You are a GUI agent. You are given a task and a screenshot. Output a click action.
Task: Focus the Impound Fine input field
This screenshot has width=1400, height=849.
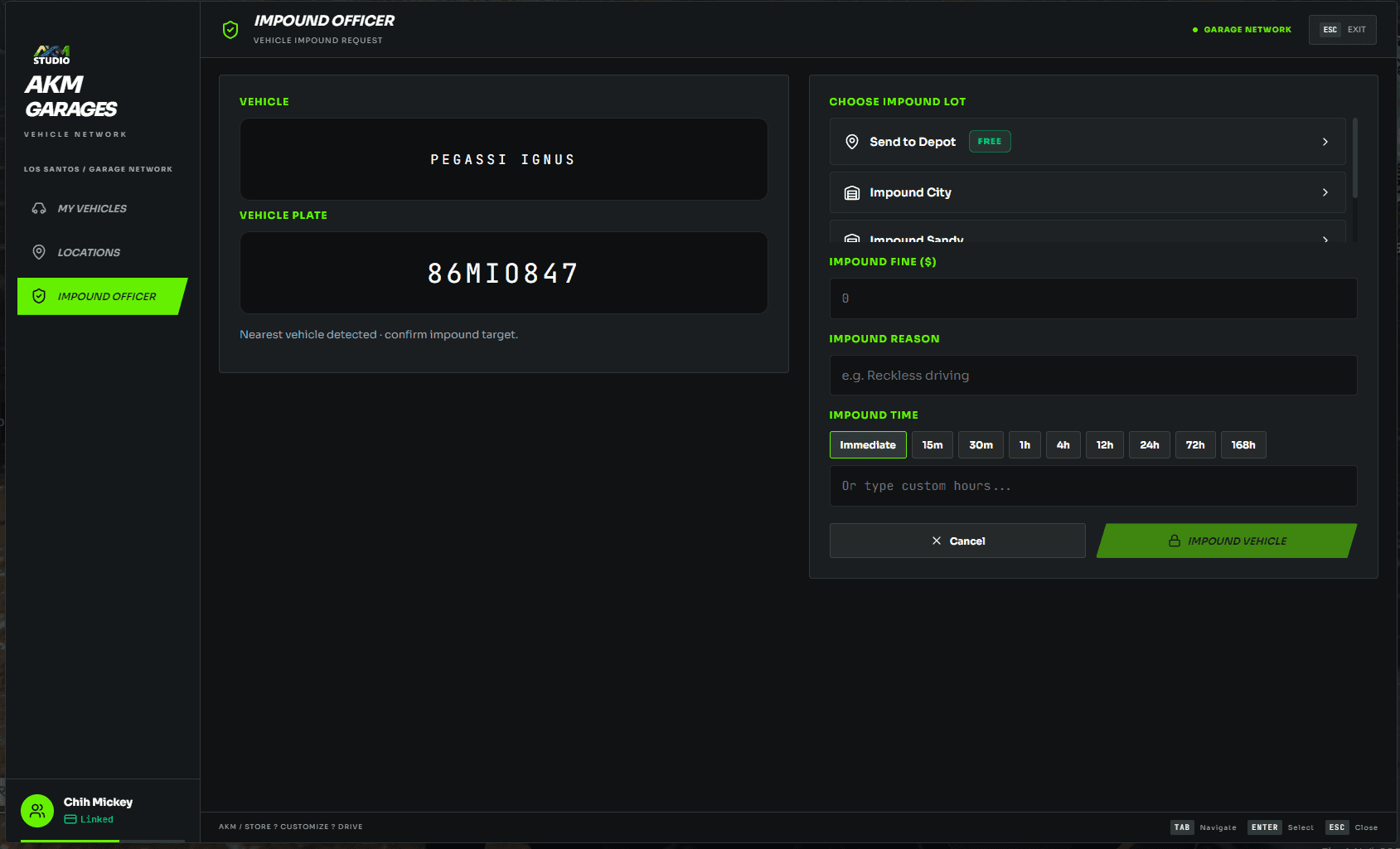[1093, 298]
